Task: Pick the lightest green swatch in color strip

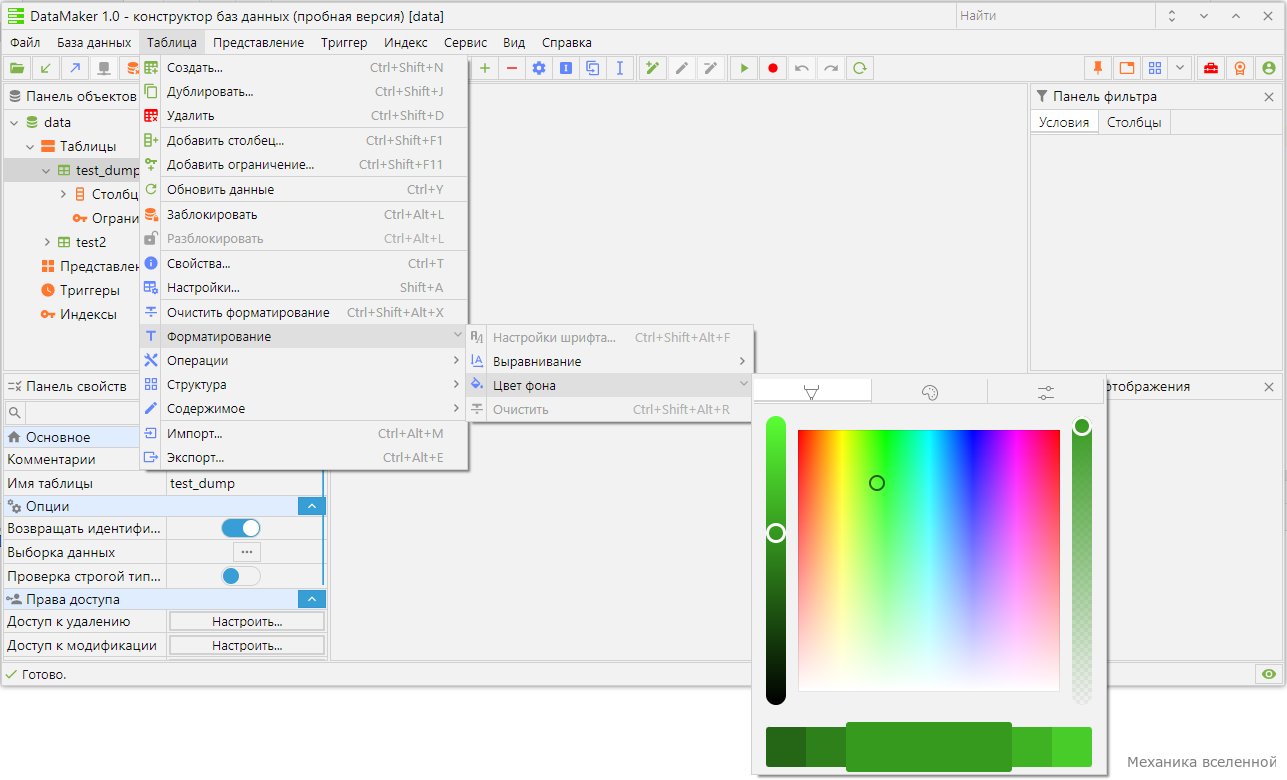Action: (1072, 747)
